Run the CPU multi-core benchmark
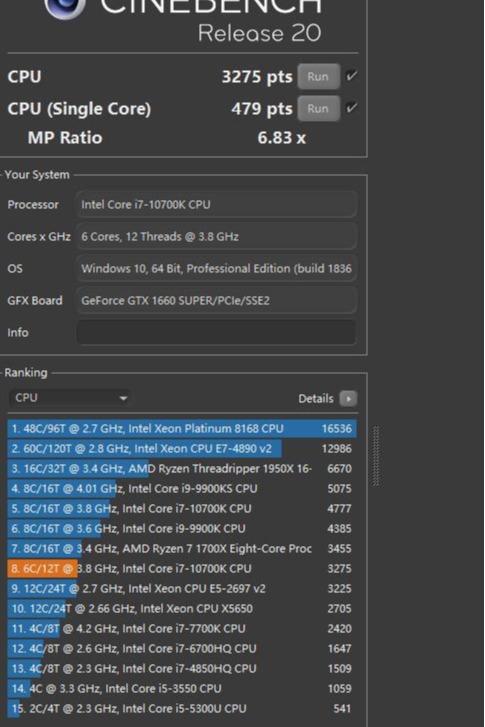The height and width of the screenshot is (727, 485). (x=318, y=77)
